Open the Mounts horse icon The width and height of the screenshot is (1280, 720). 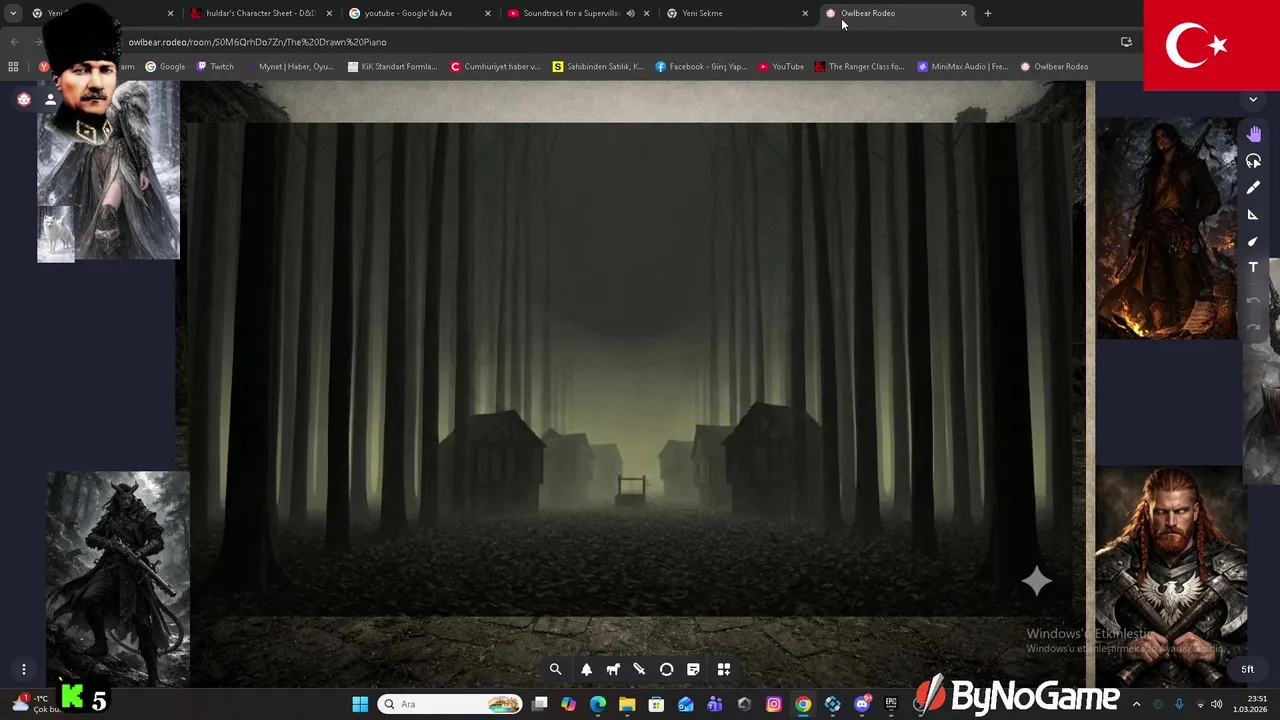[613, 670]
